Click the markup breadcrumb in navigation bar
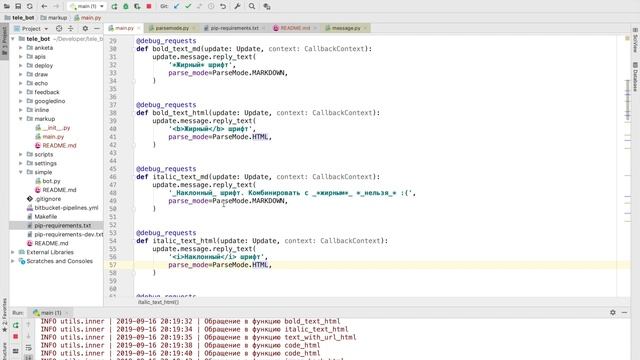The image size is (640, 360). pos(54,18)
